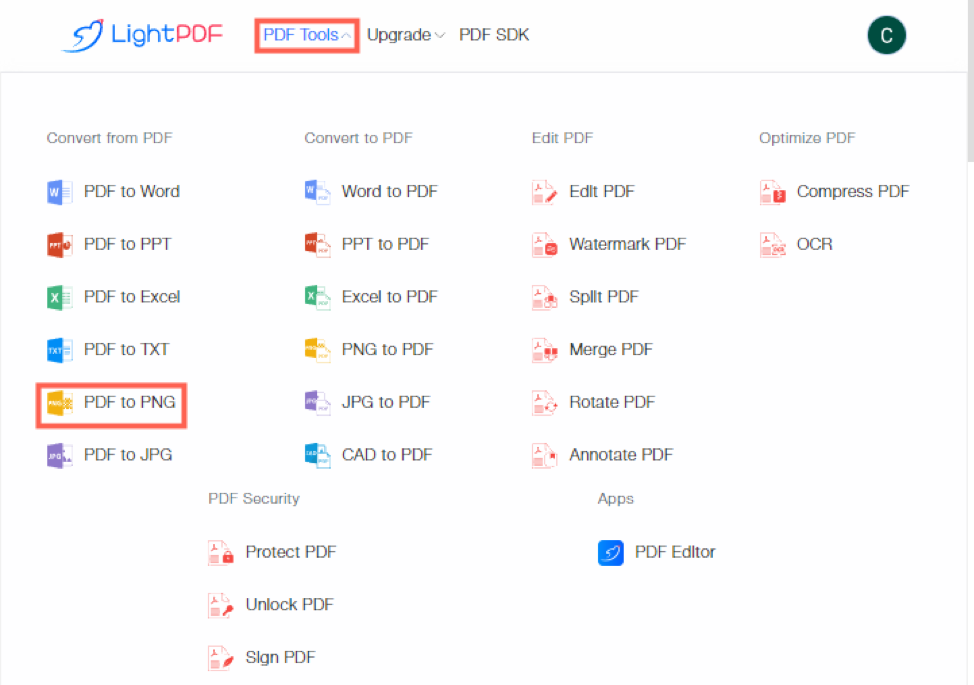Select the CAD to PDF link
This screenshot has height=685, width=974.
(387, 456)
